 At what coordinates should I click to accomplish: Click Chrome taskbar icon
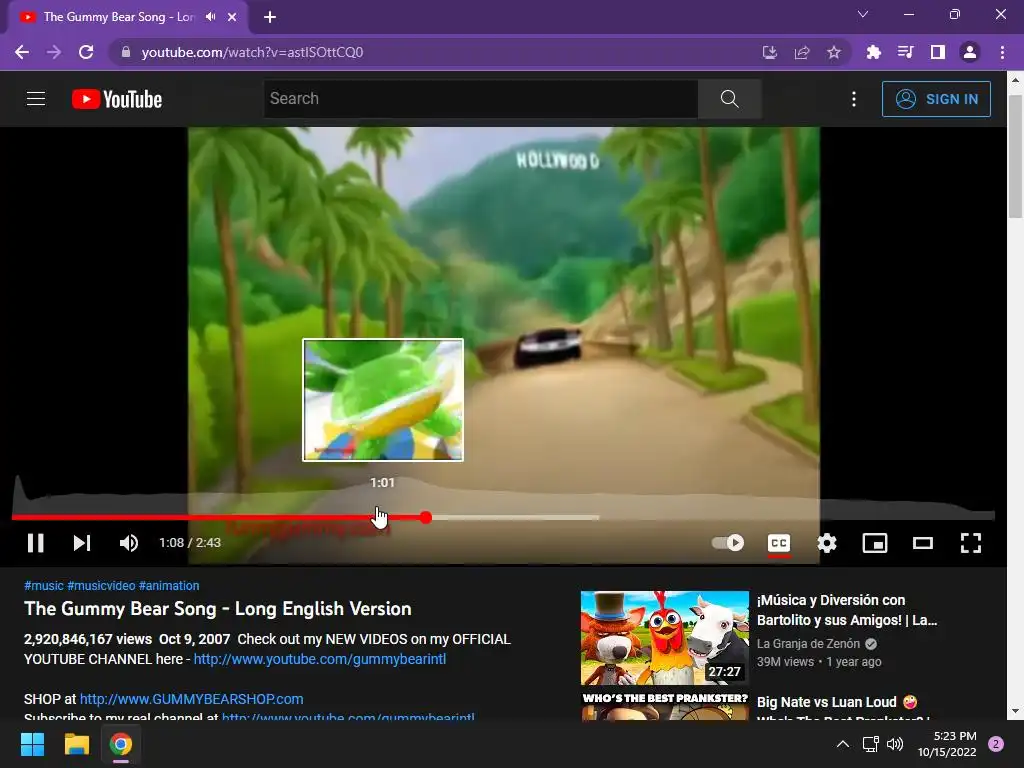pos(121,744)
